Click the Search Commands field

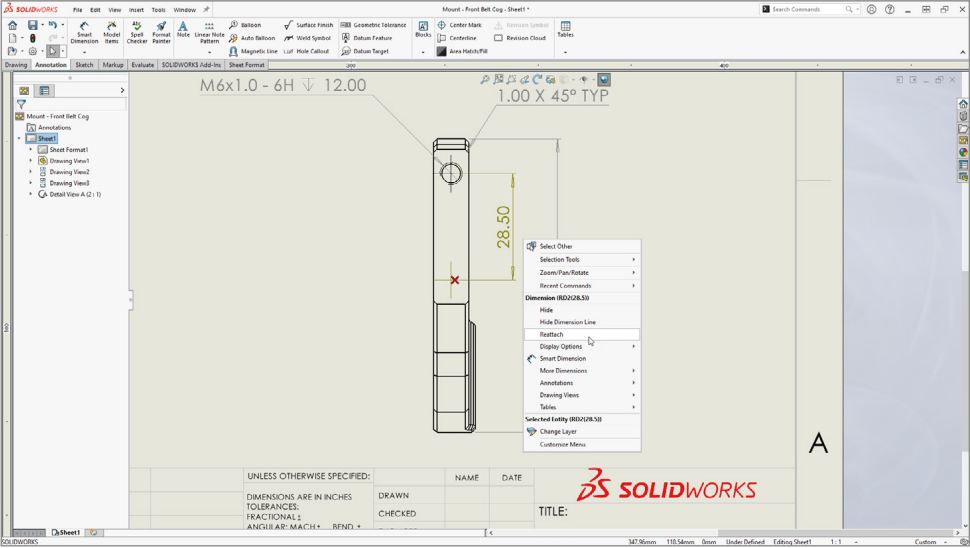[x=810, y=9]
